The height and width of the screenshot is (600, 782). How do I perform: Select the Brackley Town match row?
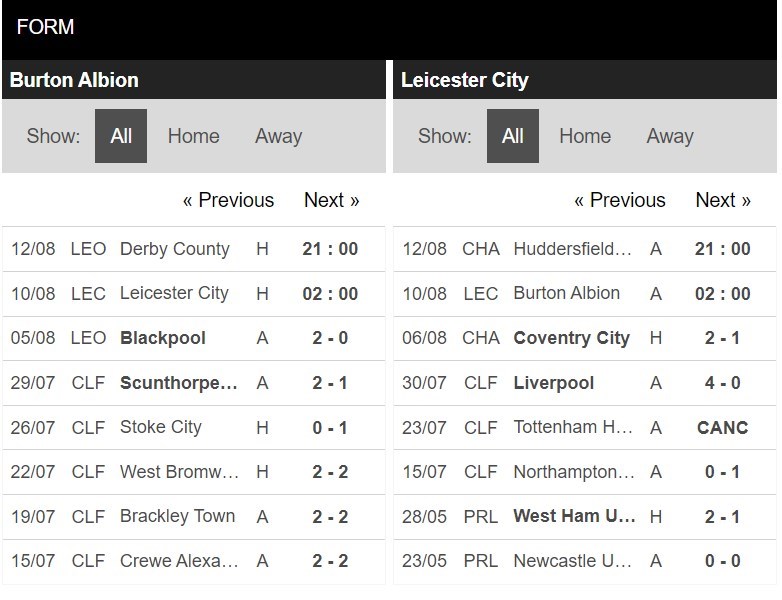194,517
